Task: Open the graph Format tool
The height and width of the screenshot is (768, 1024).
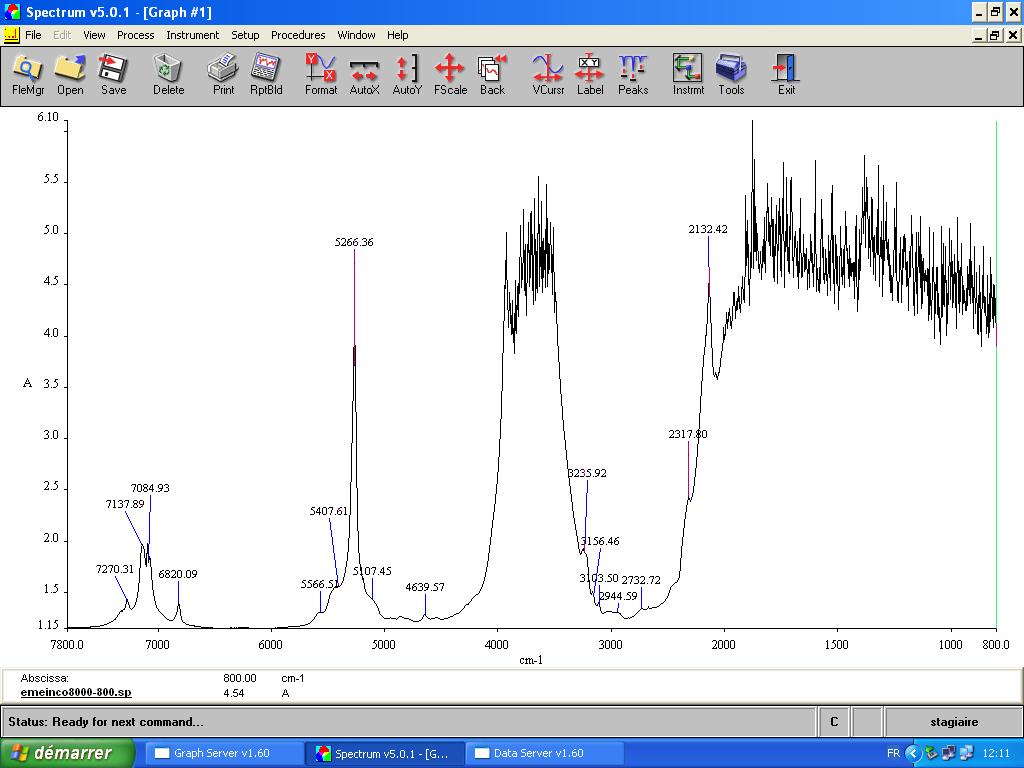Action: (x=321, y=75)
